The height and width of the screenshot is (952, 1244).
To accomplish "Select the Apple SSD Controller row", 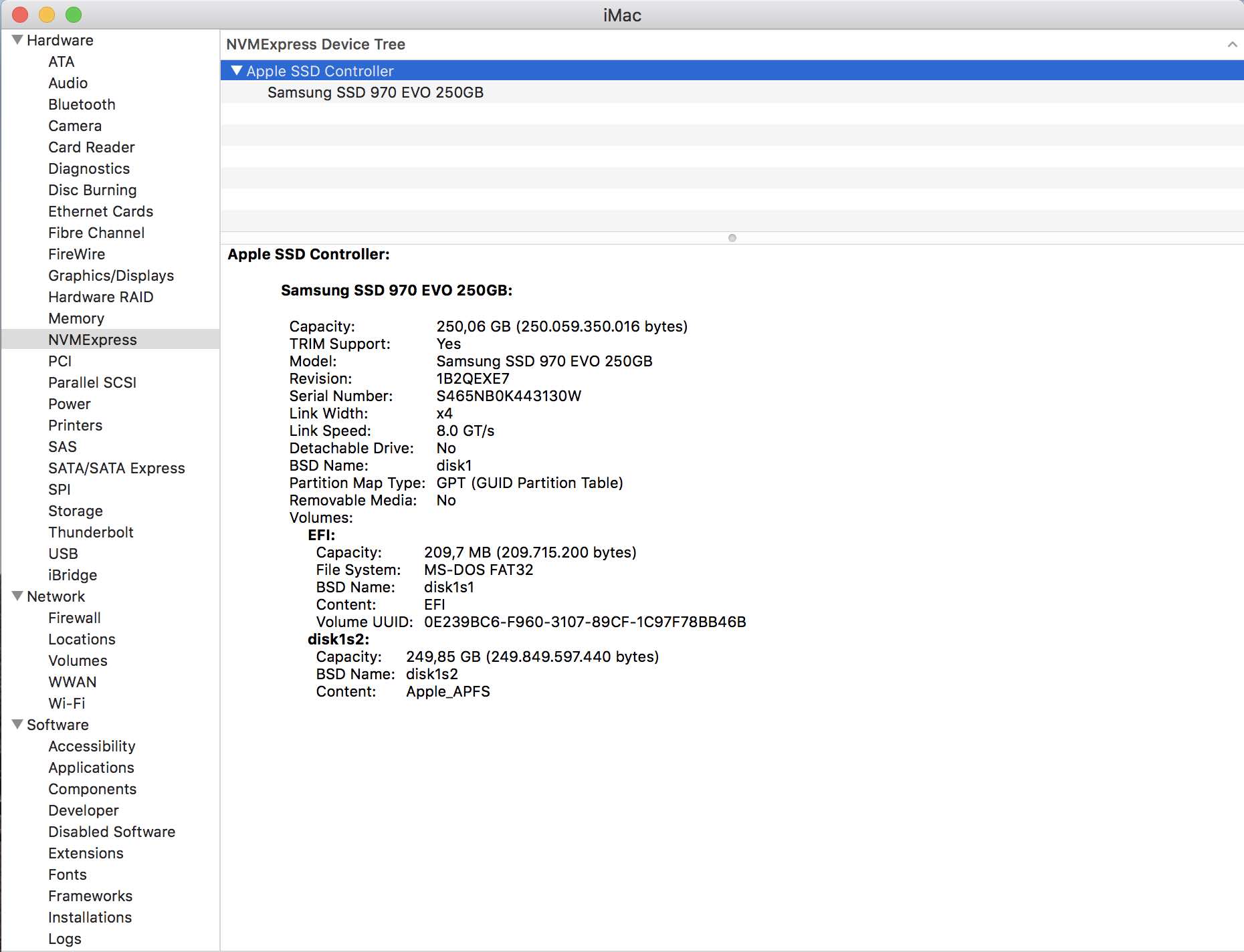I will pyautogui.click(x=732, y=71).
